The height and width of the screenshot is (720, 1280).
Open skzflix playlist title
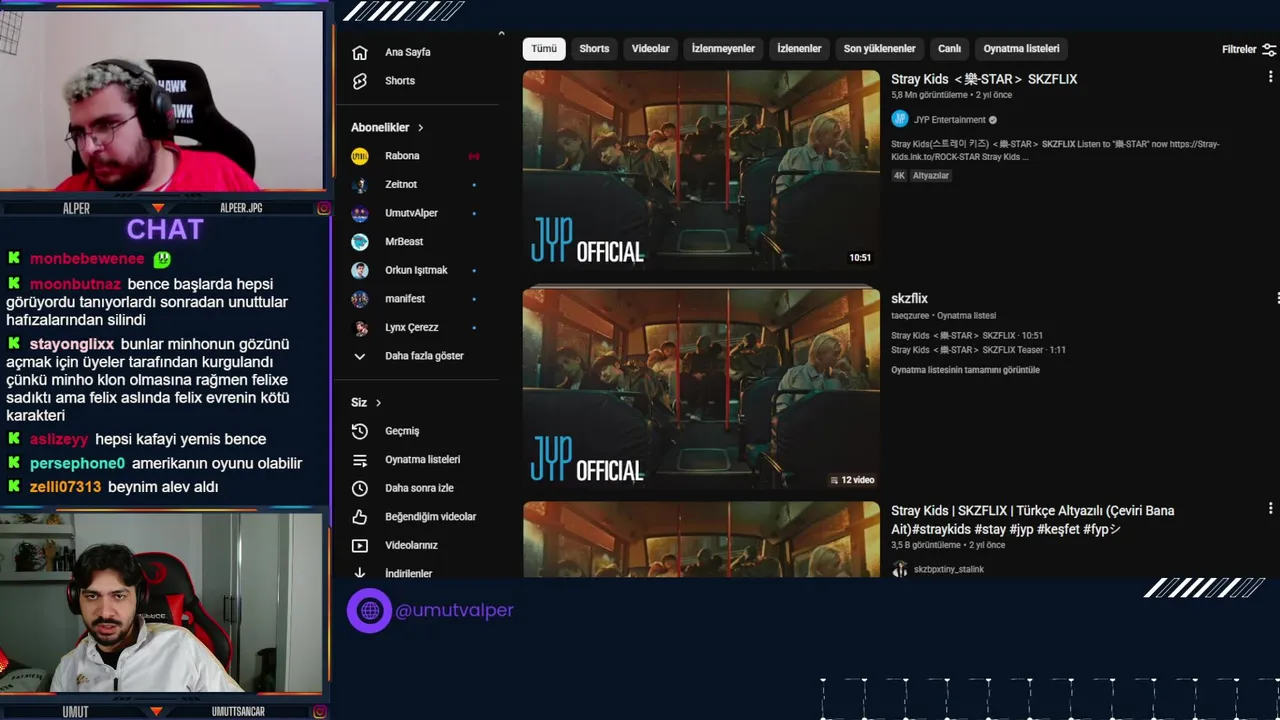point(909,298)
